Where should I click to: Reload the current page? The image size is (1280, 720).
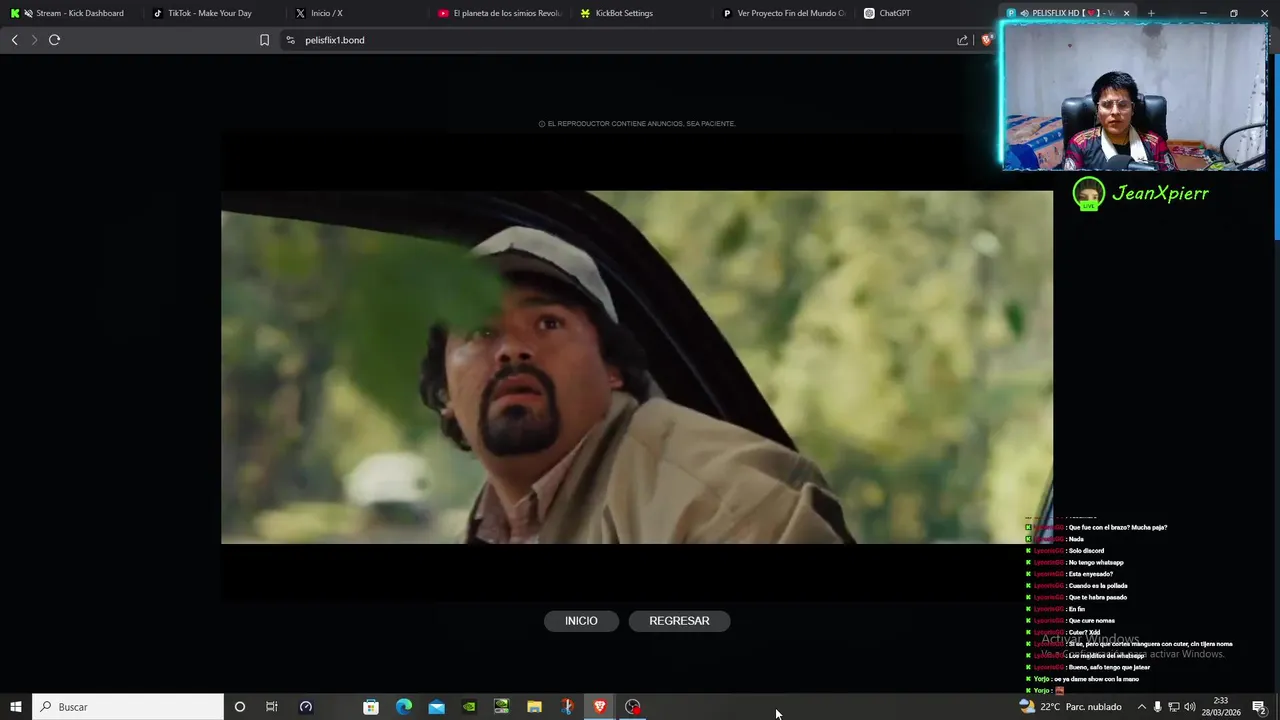[x=54, y=40]
